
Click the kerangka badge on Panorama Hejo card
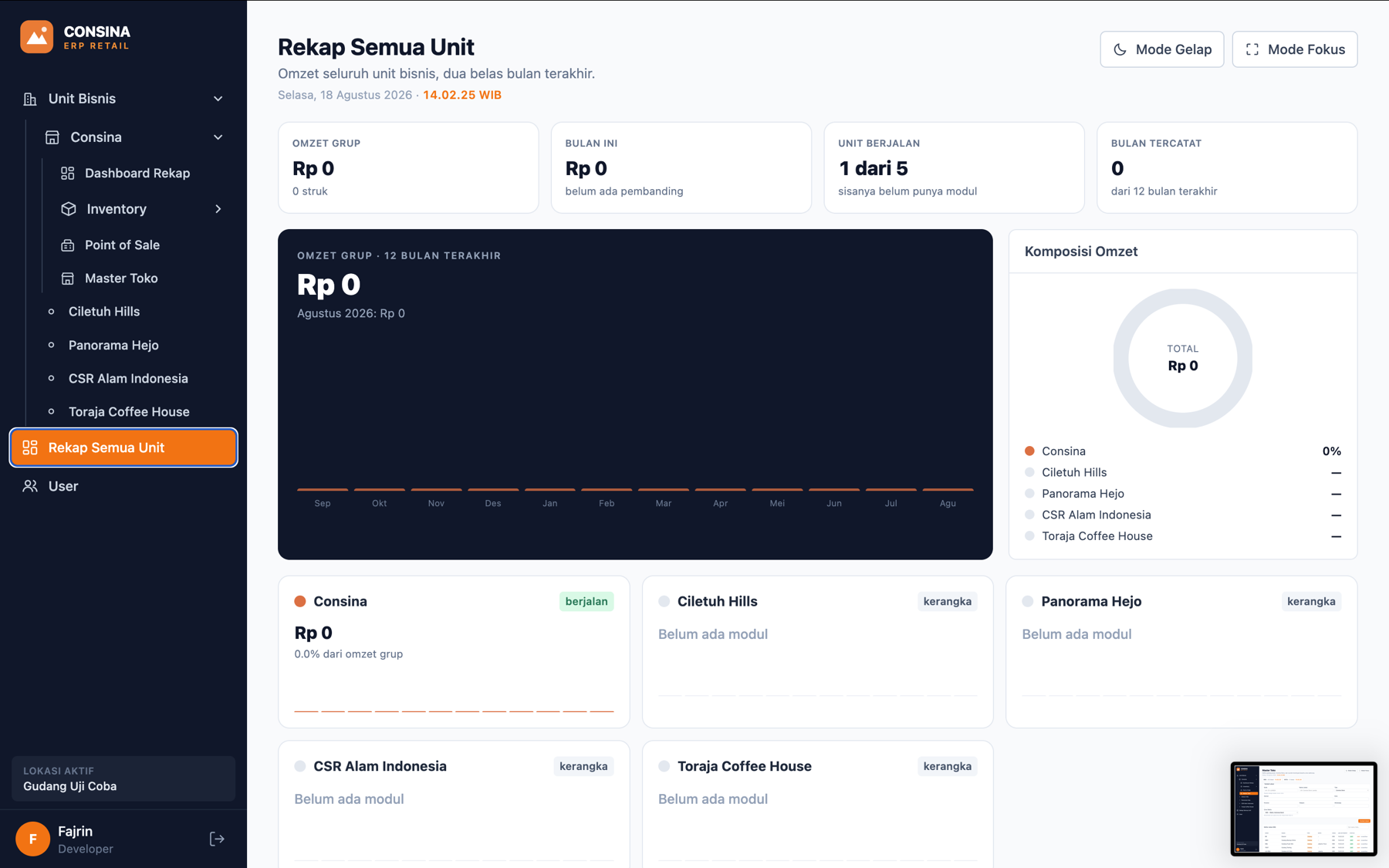coord(1311,602)
